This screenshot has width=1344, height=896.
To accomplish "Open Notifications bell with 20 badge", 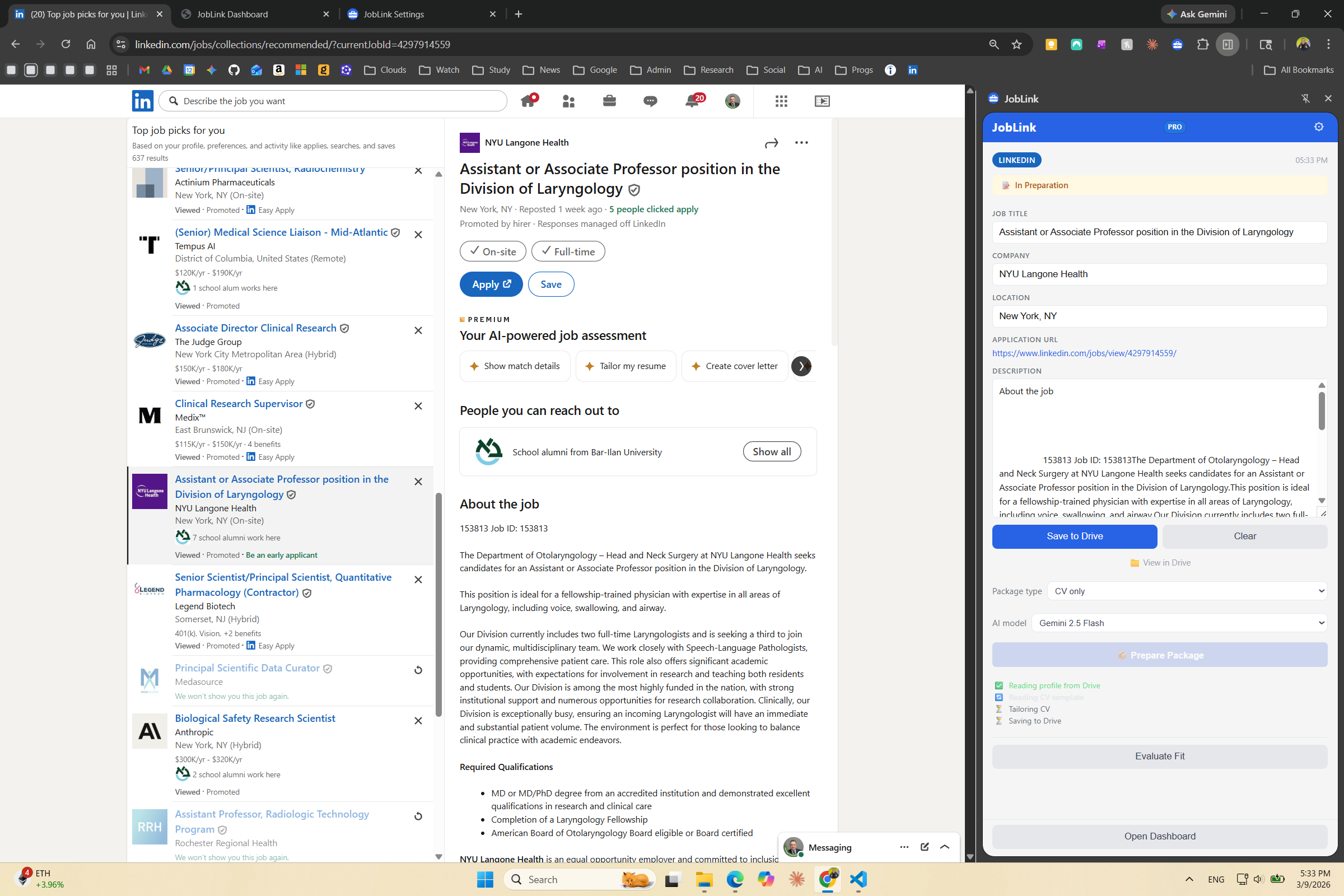I will pos(694,101).
